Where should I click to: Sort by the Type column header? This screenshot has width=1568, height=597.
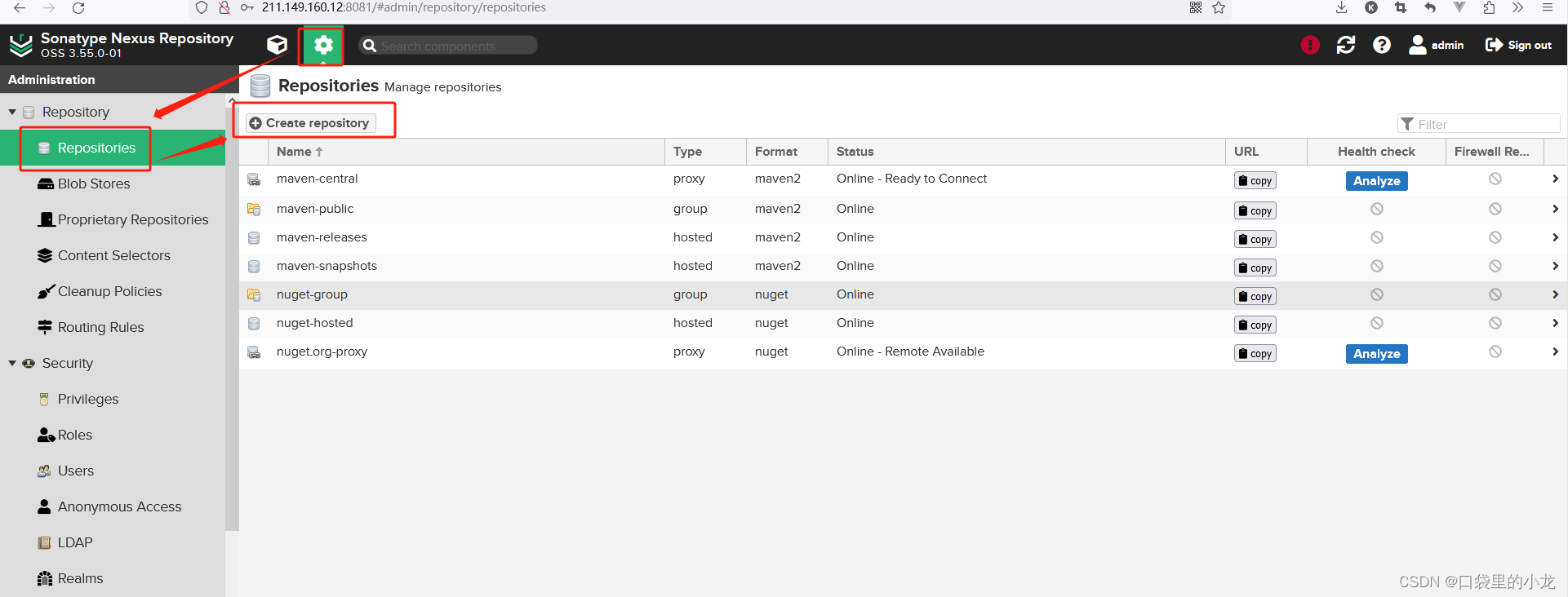click(x=705, y=152)
